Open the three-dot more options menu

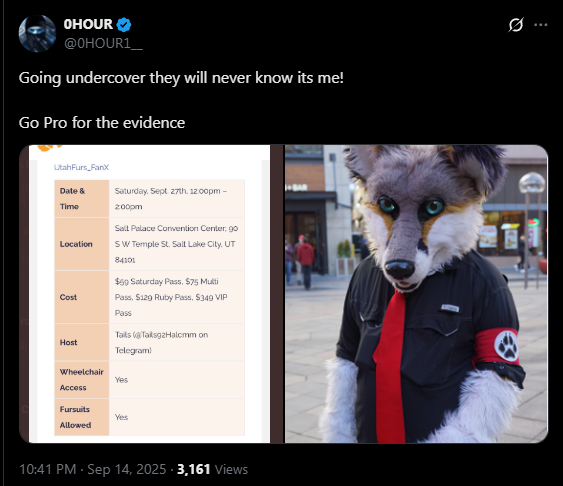tap(541, 25)
